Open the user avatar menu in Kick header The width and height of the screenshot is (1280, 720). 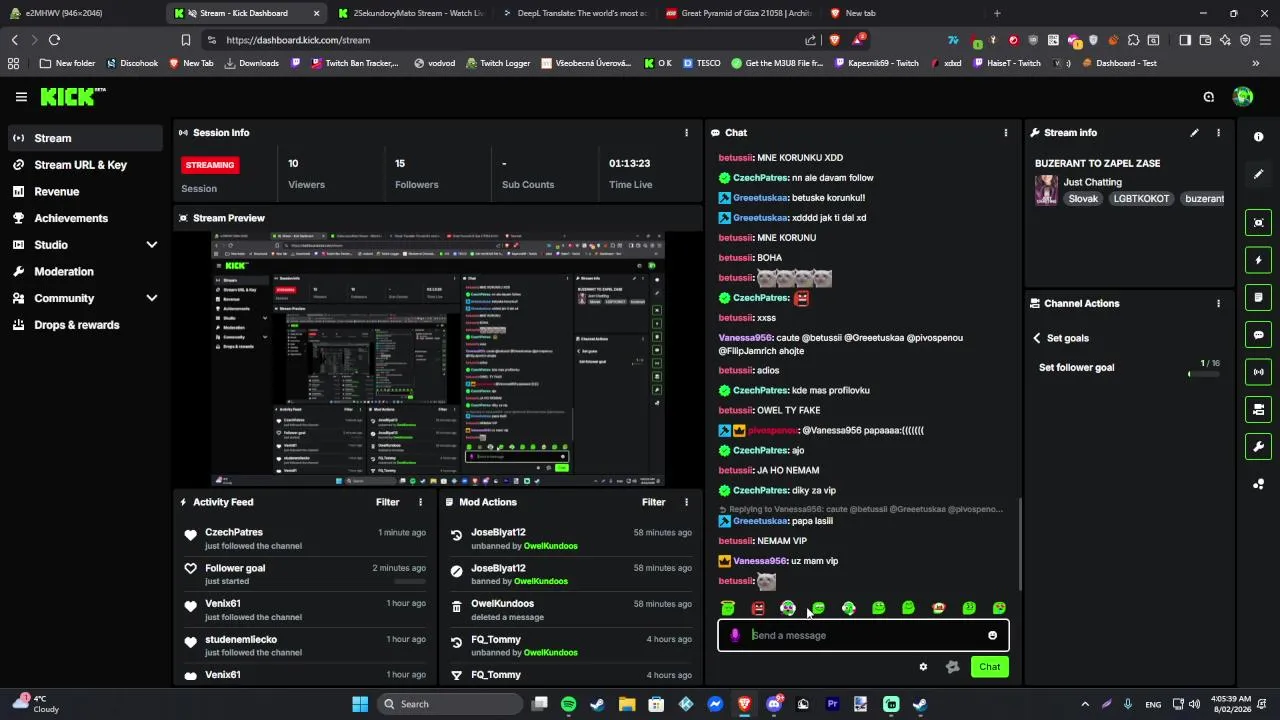pyautogui.click(x=1243, y=97)
